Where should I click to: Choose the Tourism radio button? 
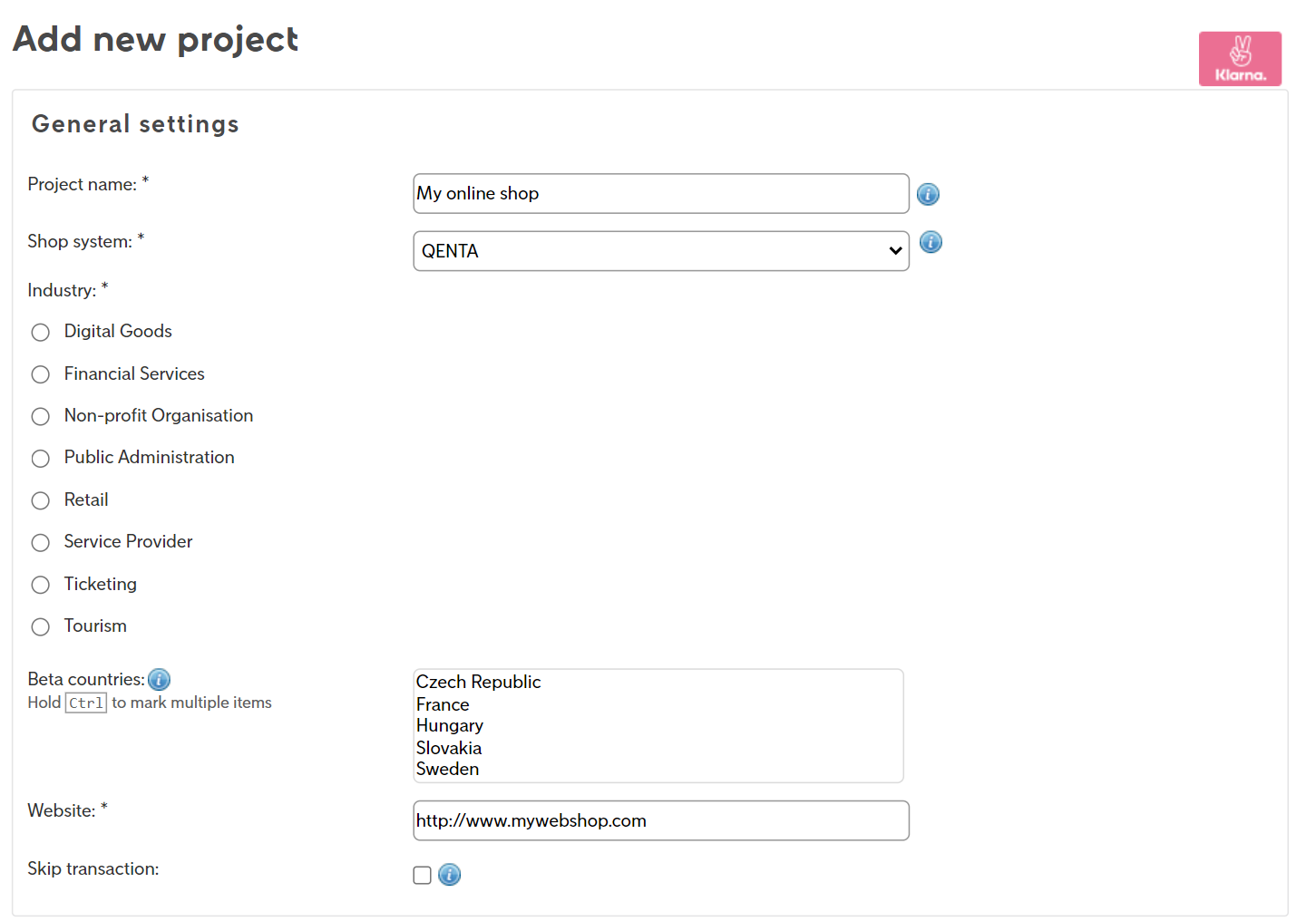(41, 626)
